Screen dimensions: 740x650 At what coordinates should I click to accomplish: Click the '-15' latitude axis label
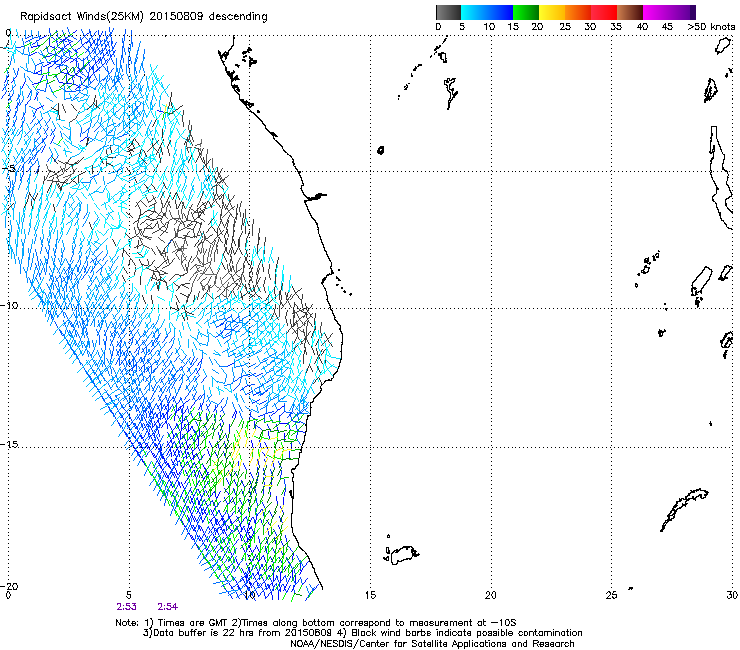tap(9, 445)
